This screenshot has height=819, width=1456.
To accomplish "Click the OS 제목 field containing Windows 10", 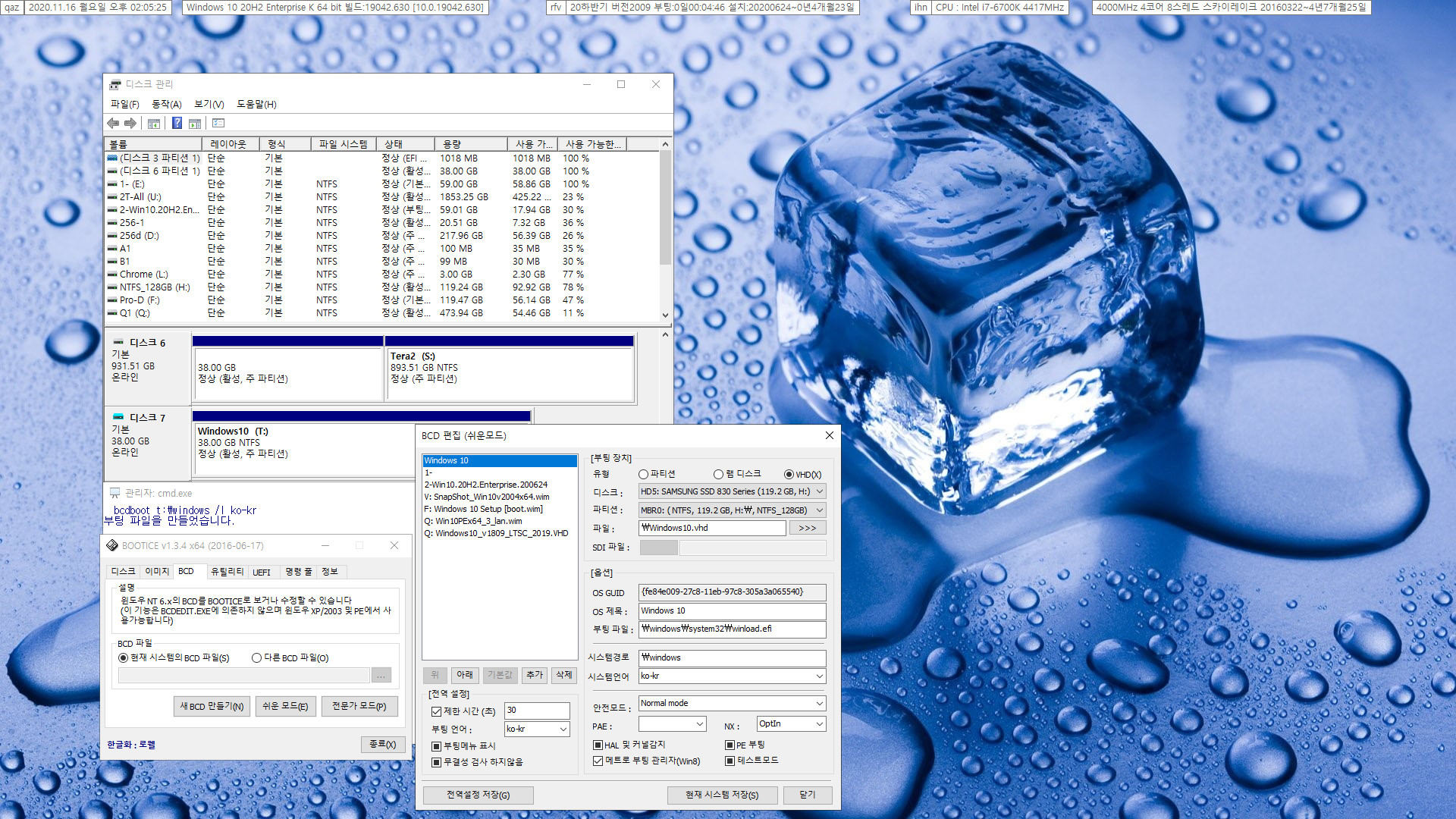I will pyautogui.click(x=732, y=611).
